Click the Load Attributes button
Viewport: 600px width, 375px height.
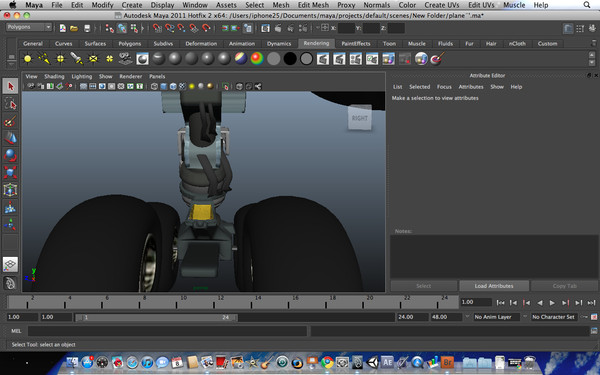pyautogui.click(x=494, y=286)
